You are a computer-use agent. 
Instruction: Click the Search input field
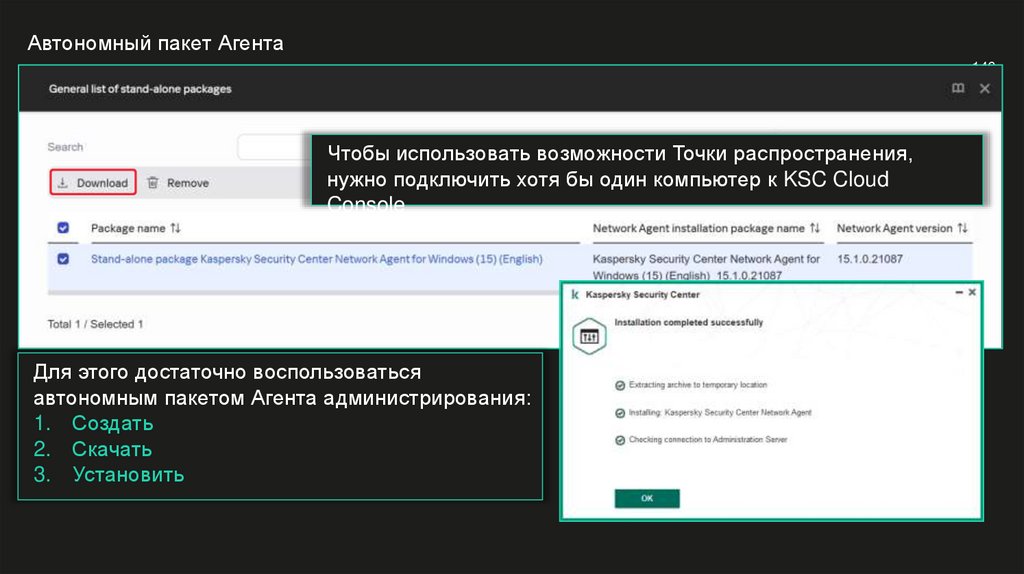click(x=274, y=147)
